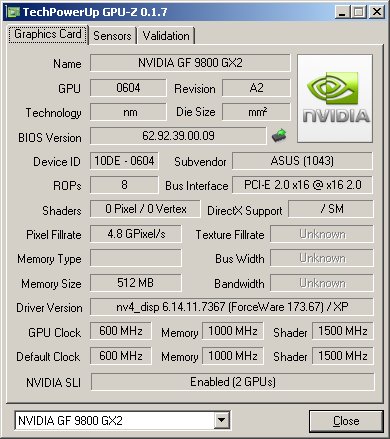Click Subvendor field ASUS (1043)
The image size is (390, 439).
click(x=302, y=161)
